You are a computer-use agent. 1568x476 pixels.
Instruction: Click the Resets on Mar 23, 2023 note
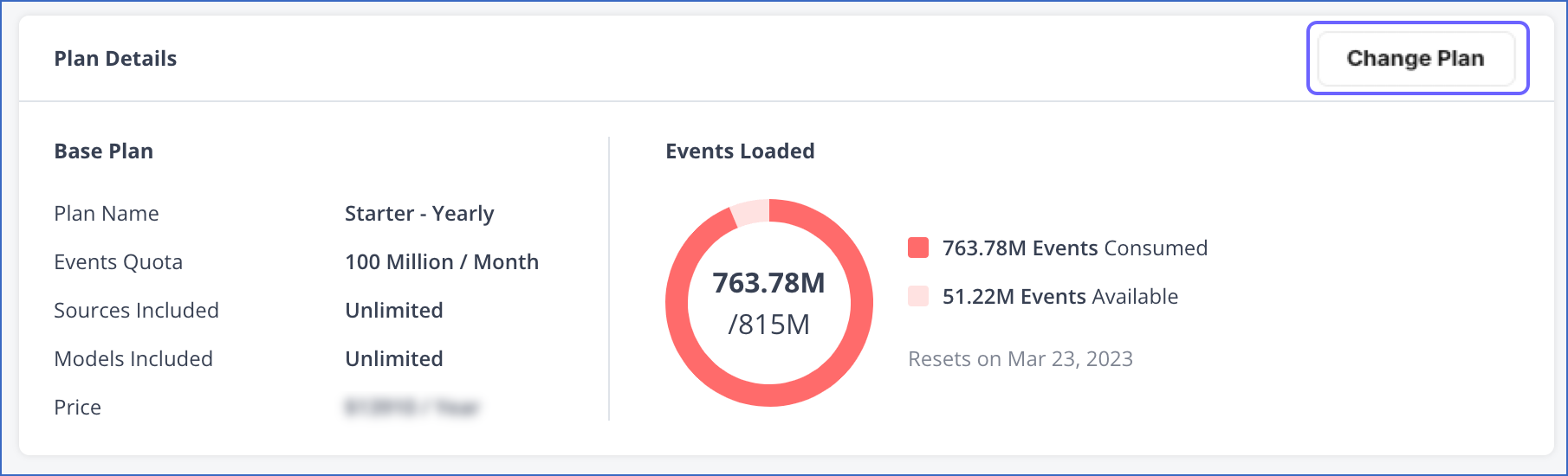(1020, 358)
